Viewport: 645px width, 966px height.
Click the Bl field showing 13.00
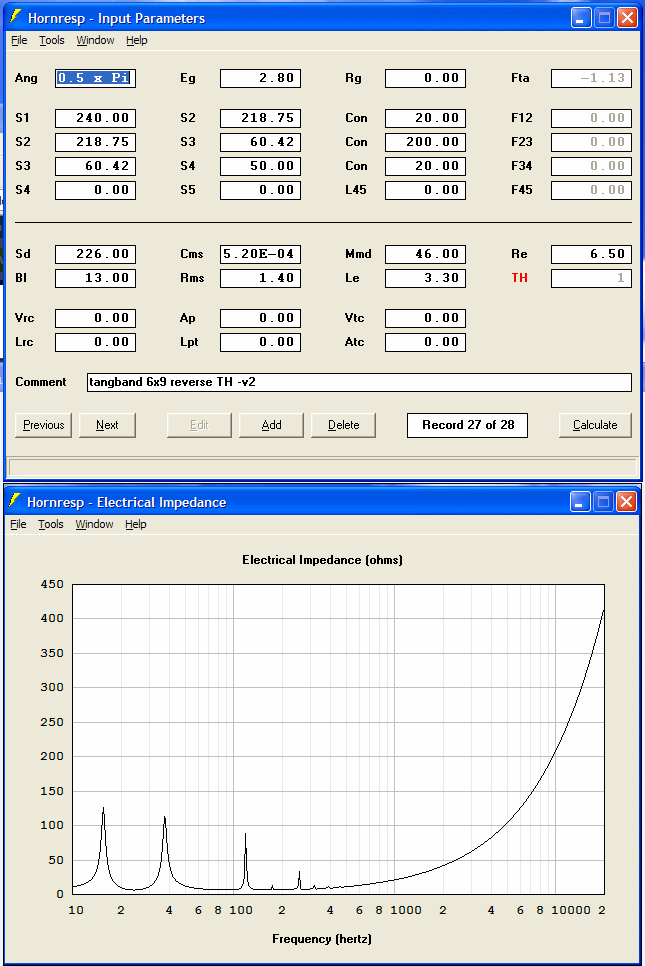(95, 278)
